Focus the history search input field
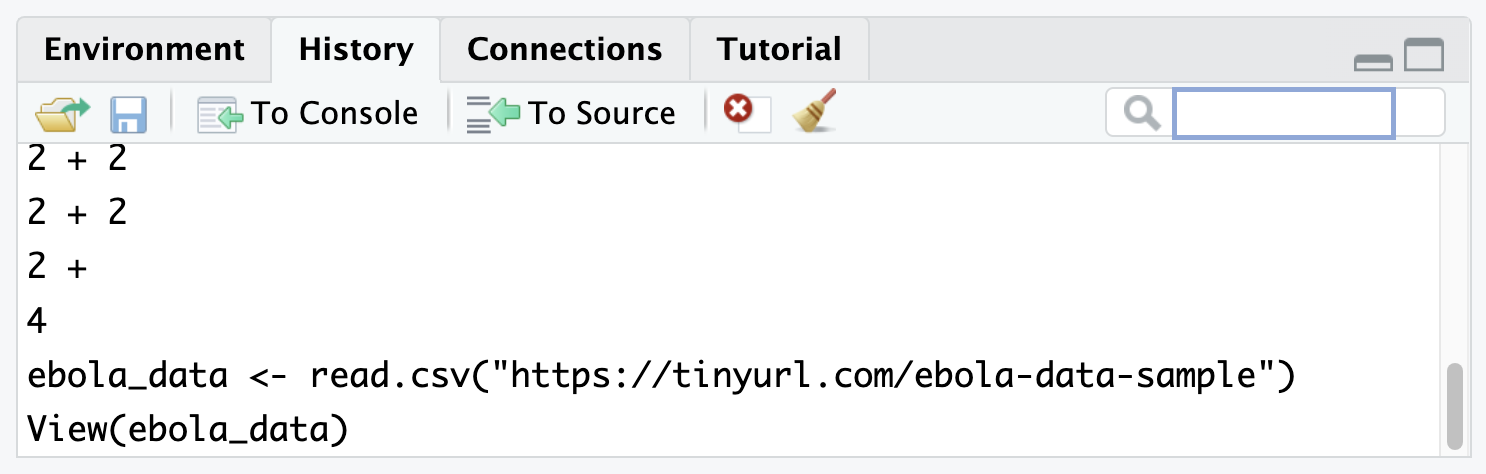 point(1283,113)
